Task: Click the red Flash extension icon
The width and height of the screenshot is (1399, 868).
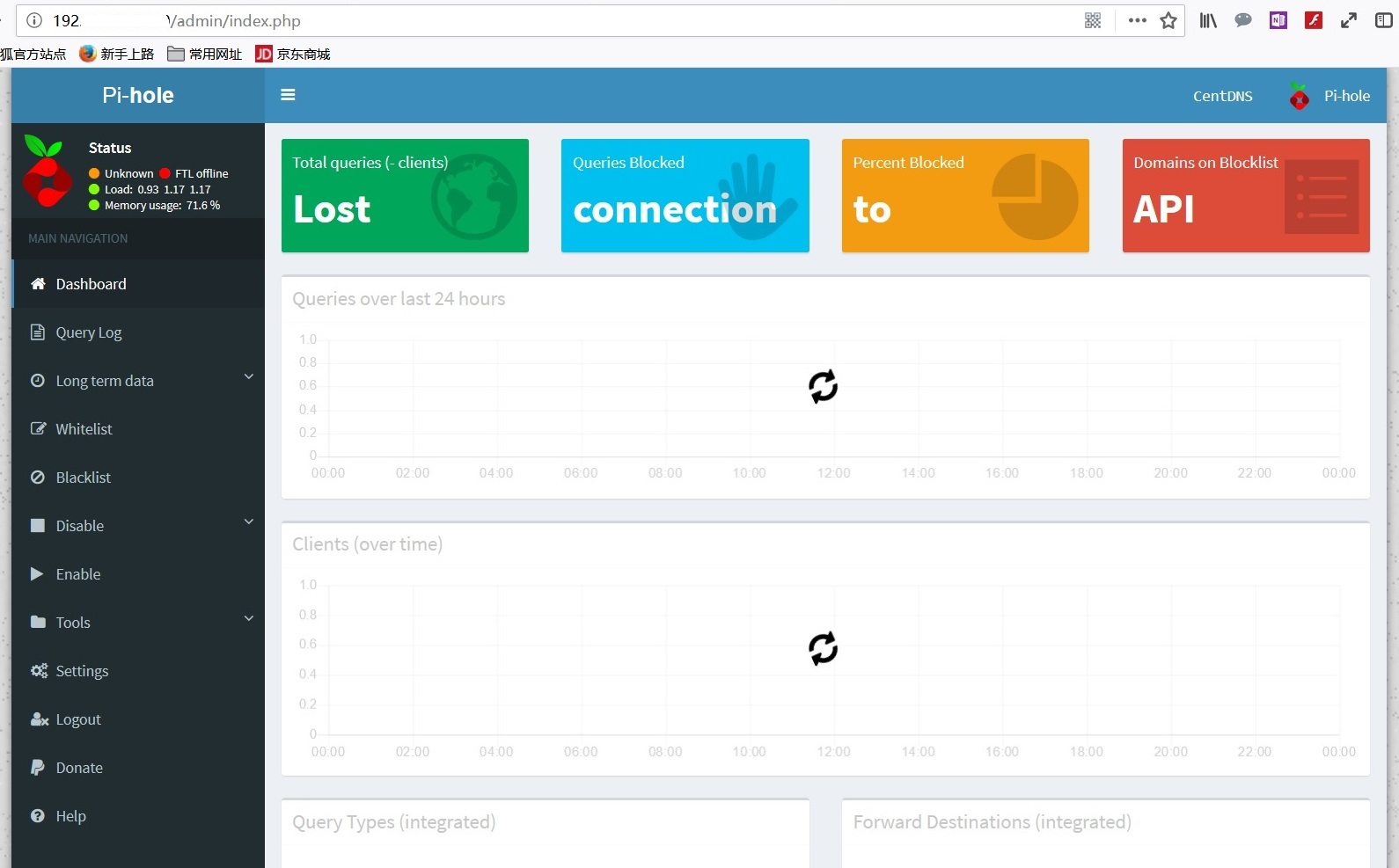Action: tap(1314, 20)
